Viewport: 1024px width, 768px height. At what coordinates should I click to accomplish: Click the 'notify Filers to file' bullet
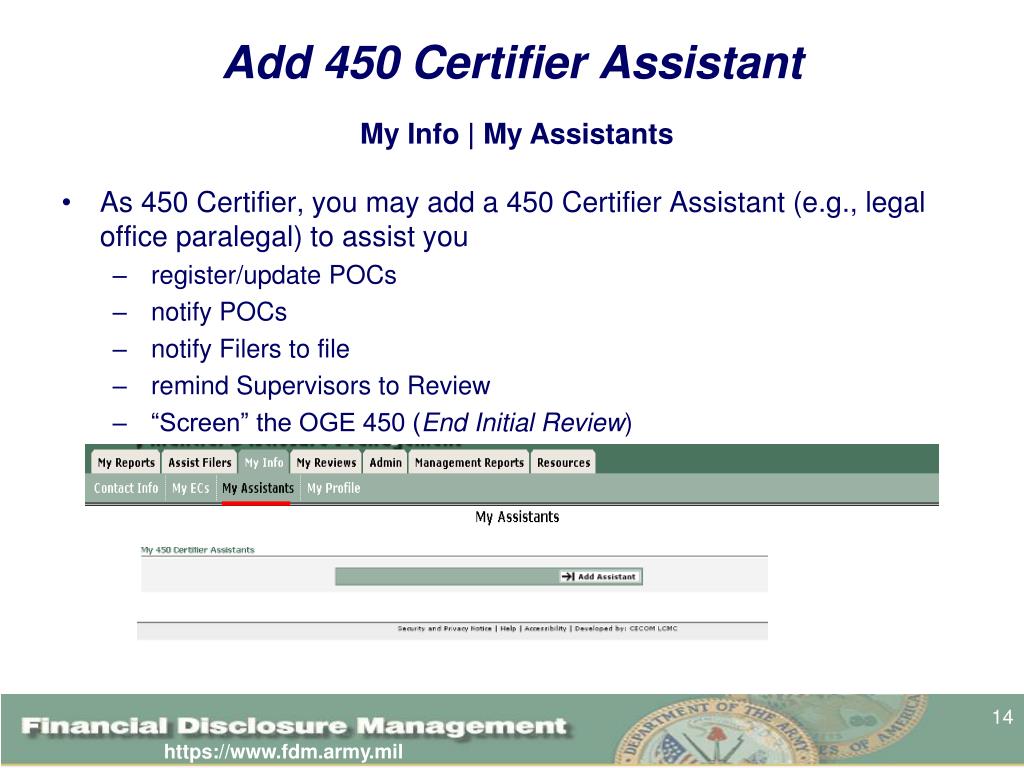tap(250, 349)
